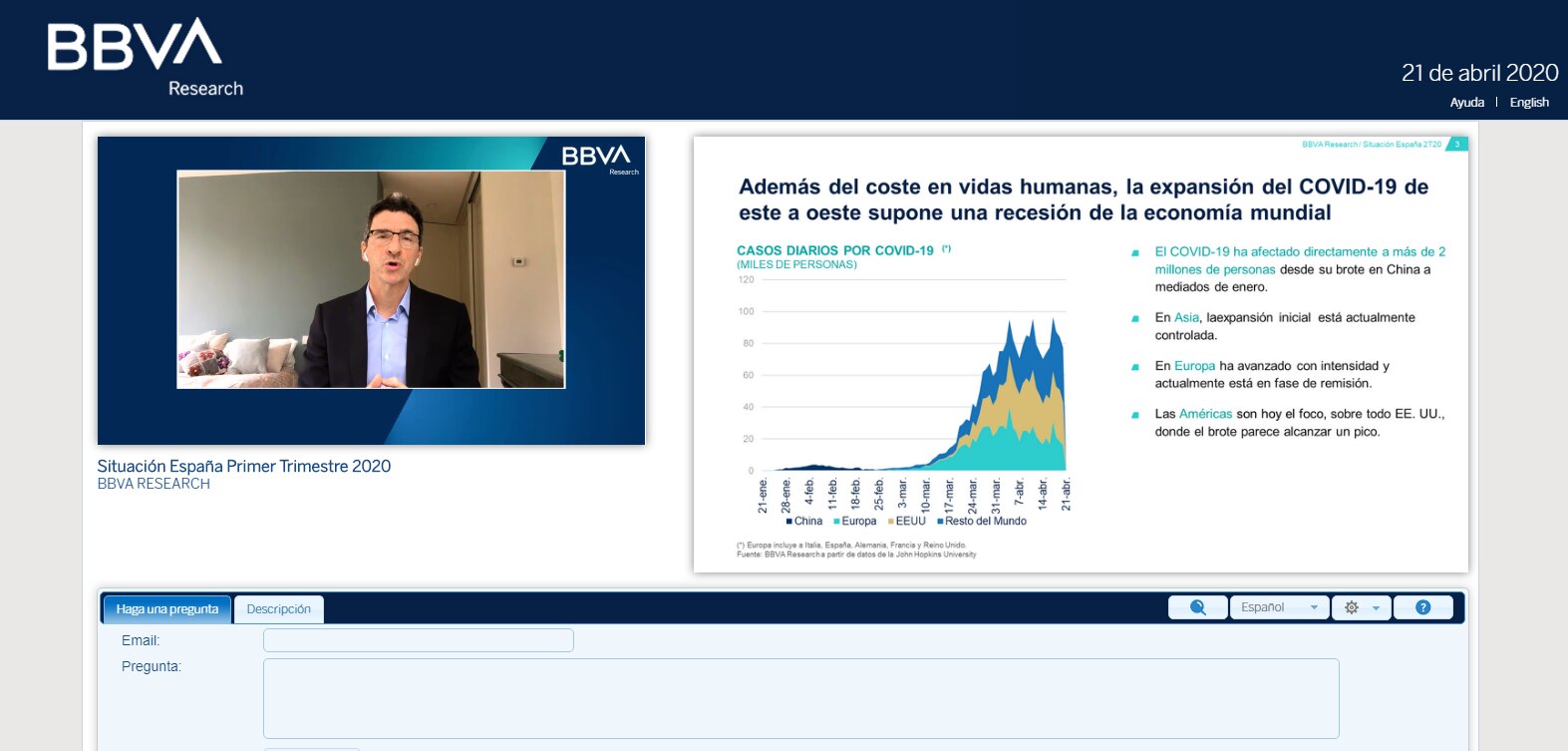Click the 'BBVA RESEARCH' text under the video title
Screen dimensions: 1568x751
tap(154, 484)
